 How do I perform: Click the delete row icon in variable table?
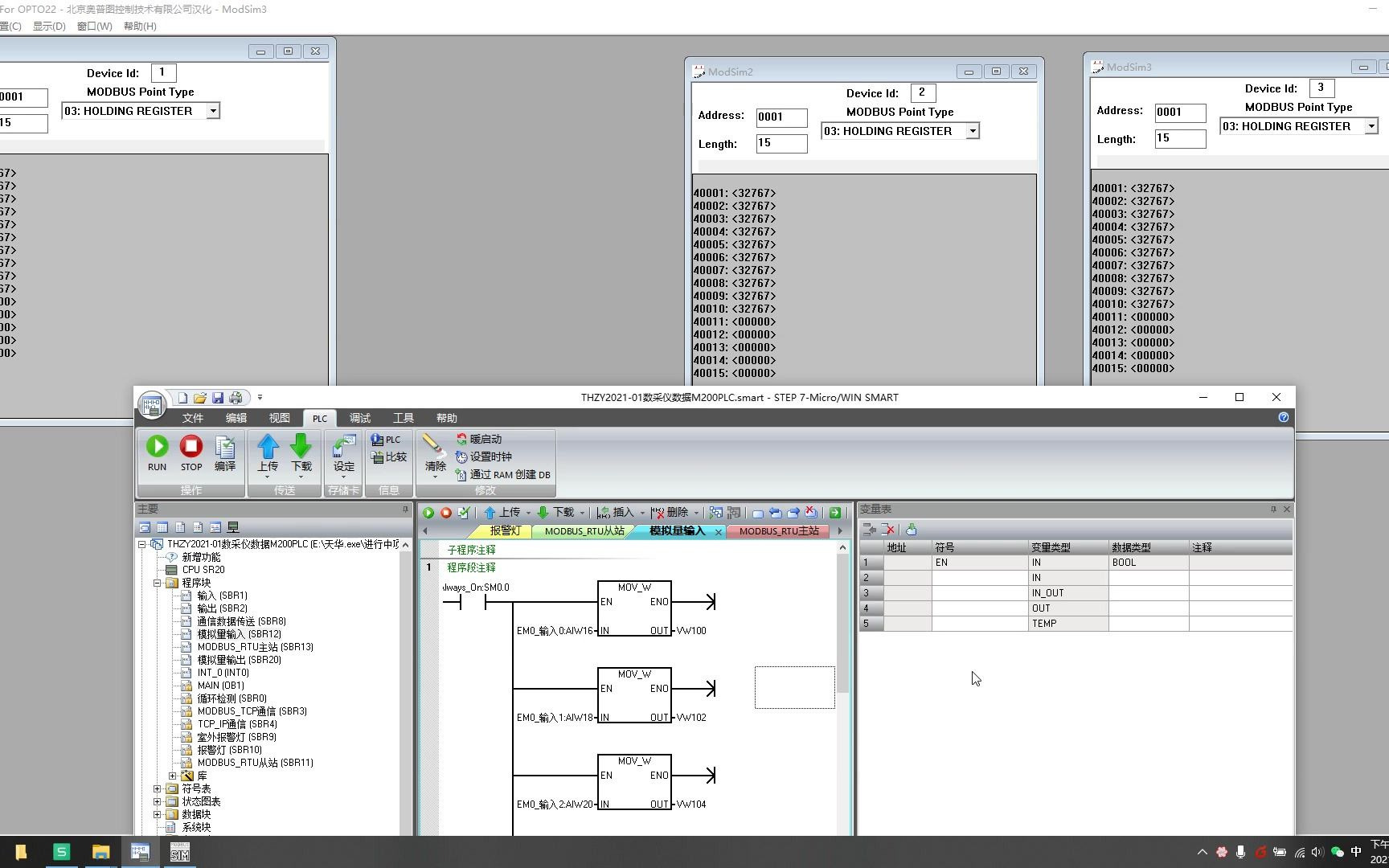click(x=888, y=530)
